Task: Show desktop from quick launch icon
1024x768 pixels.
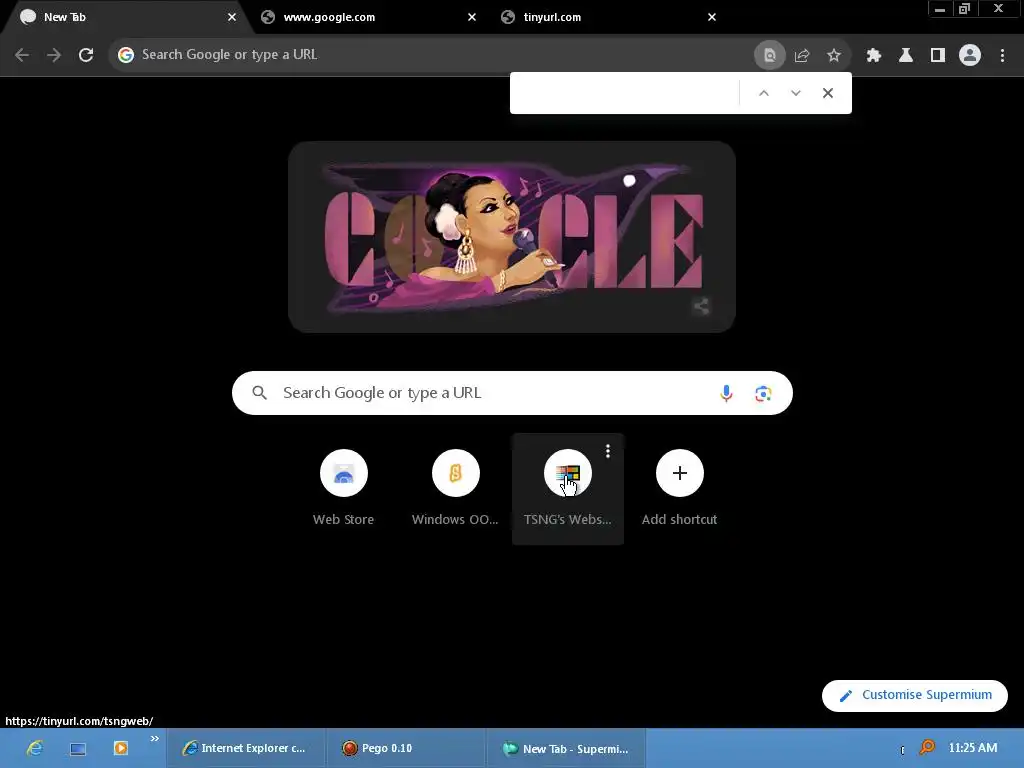Action: [78, 748]
